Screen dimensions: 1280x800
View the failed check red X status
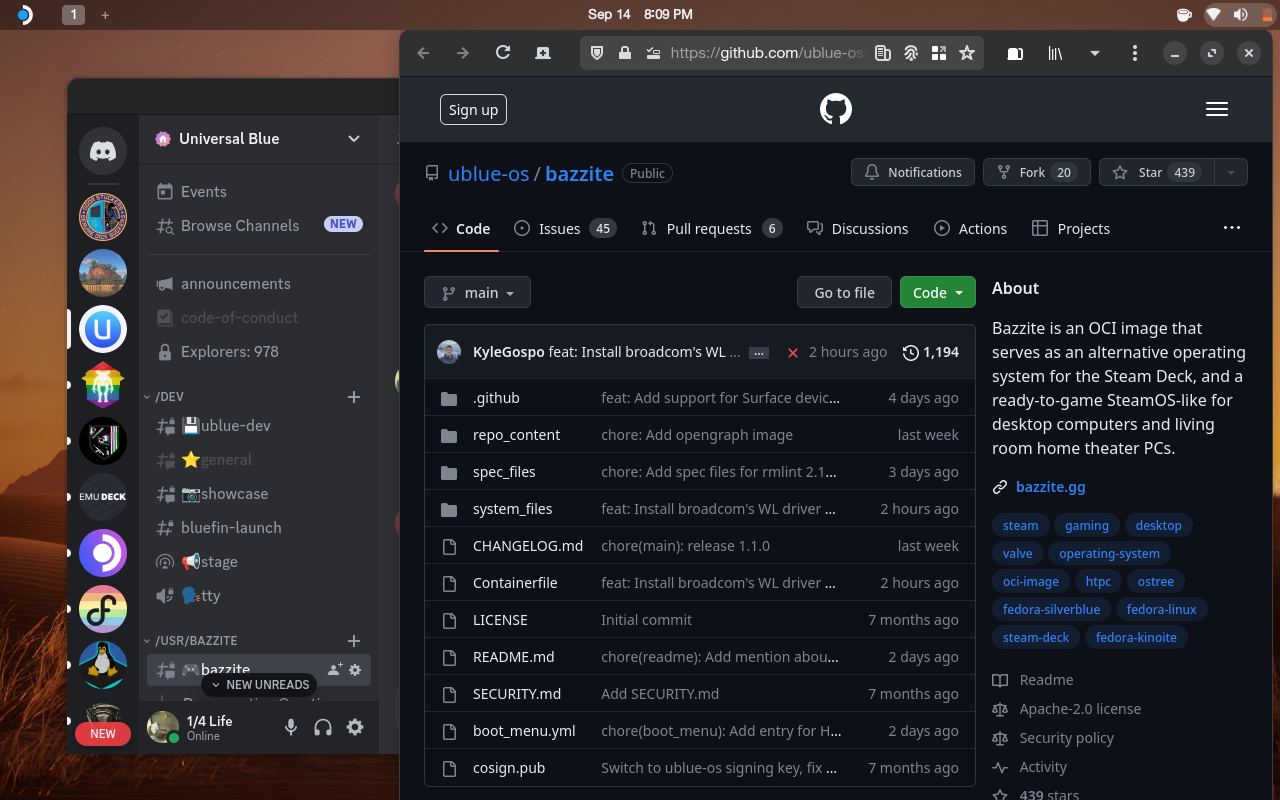point(793,353)
